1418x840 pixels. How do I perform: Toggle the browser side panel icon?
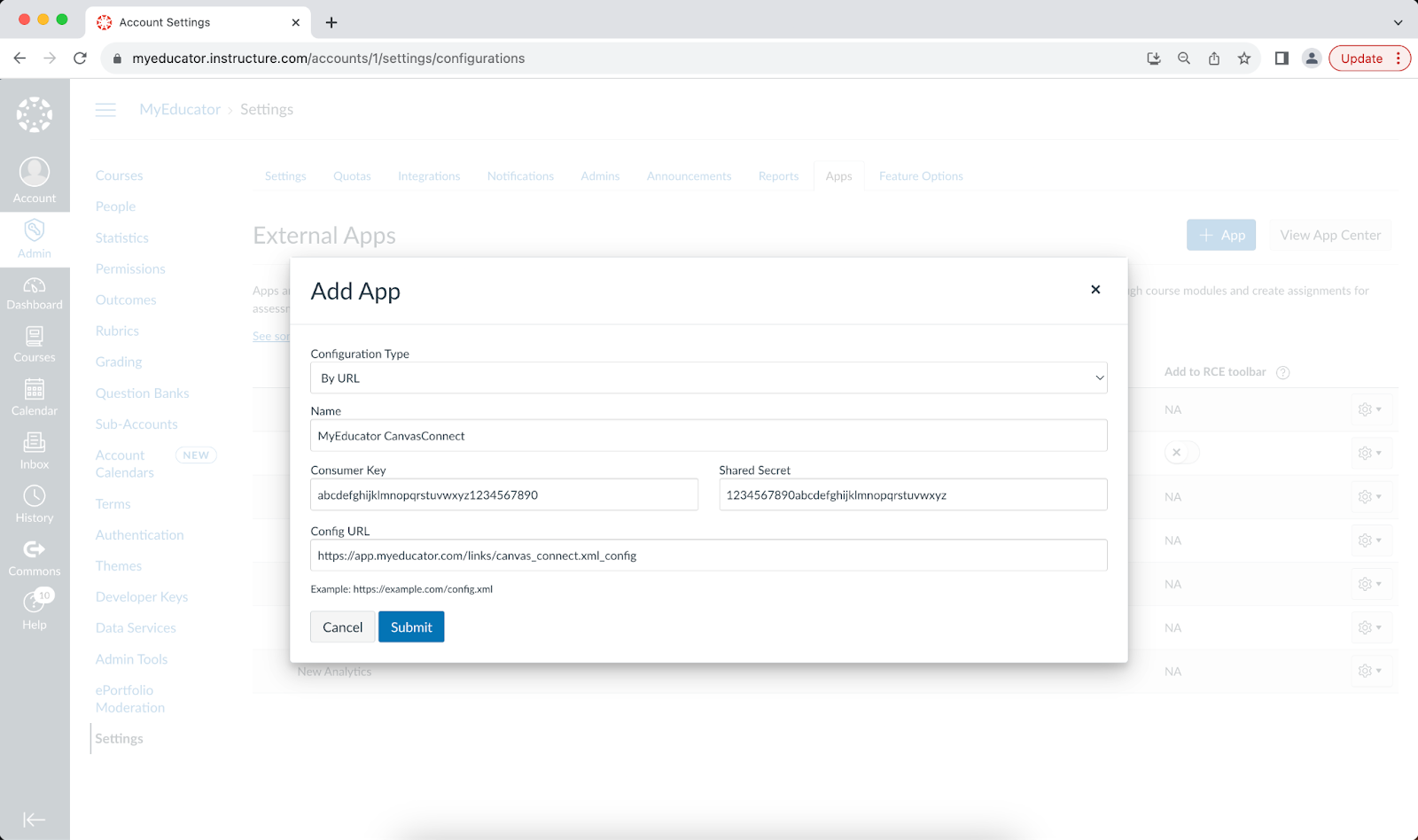click(x=1282, y=58)
